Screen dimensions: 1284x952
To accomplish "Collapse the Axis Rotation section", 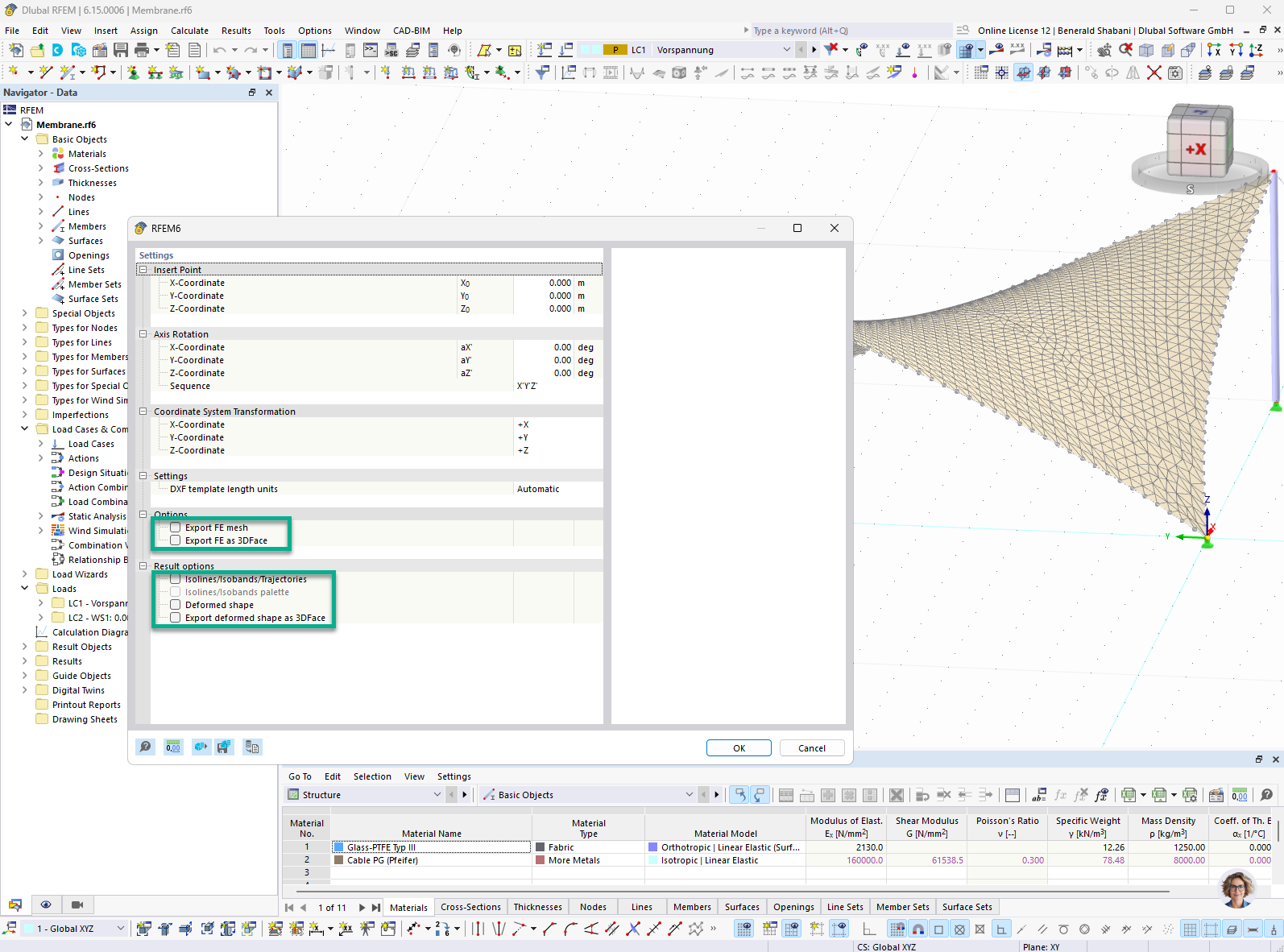I will (x=143, y=334).
